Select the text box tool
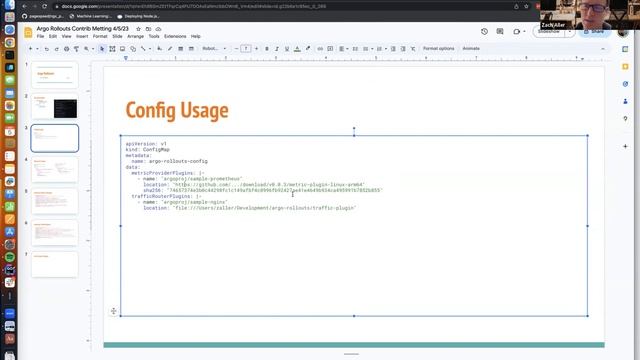This screenshot has height=360, width=640. pyautogui.click(x=112, y=49)
